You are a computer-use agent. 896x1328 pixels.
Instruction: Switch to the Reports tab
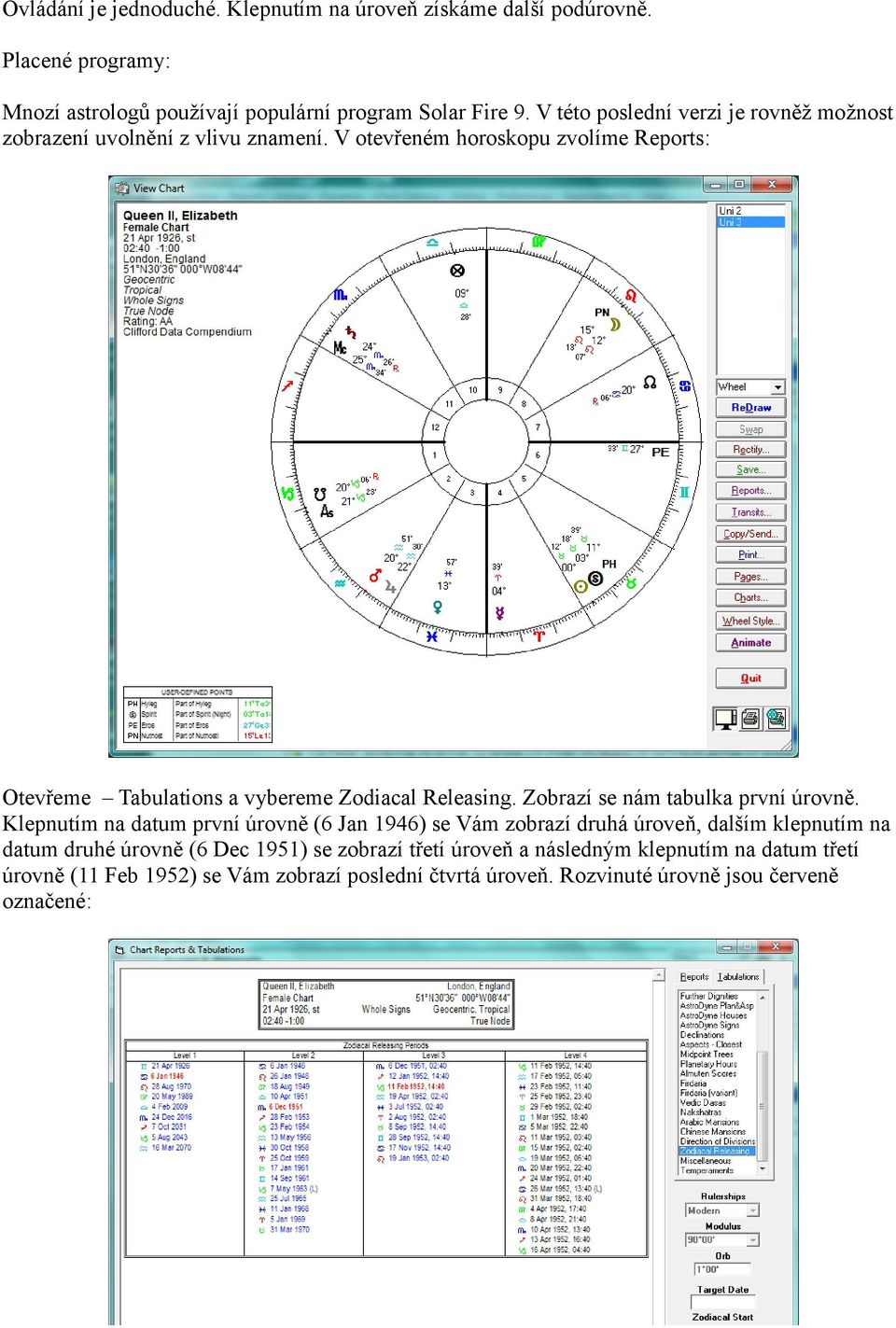[694, 977]
